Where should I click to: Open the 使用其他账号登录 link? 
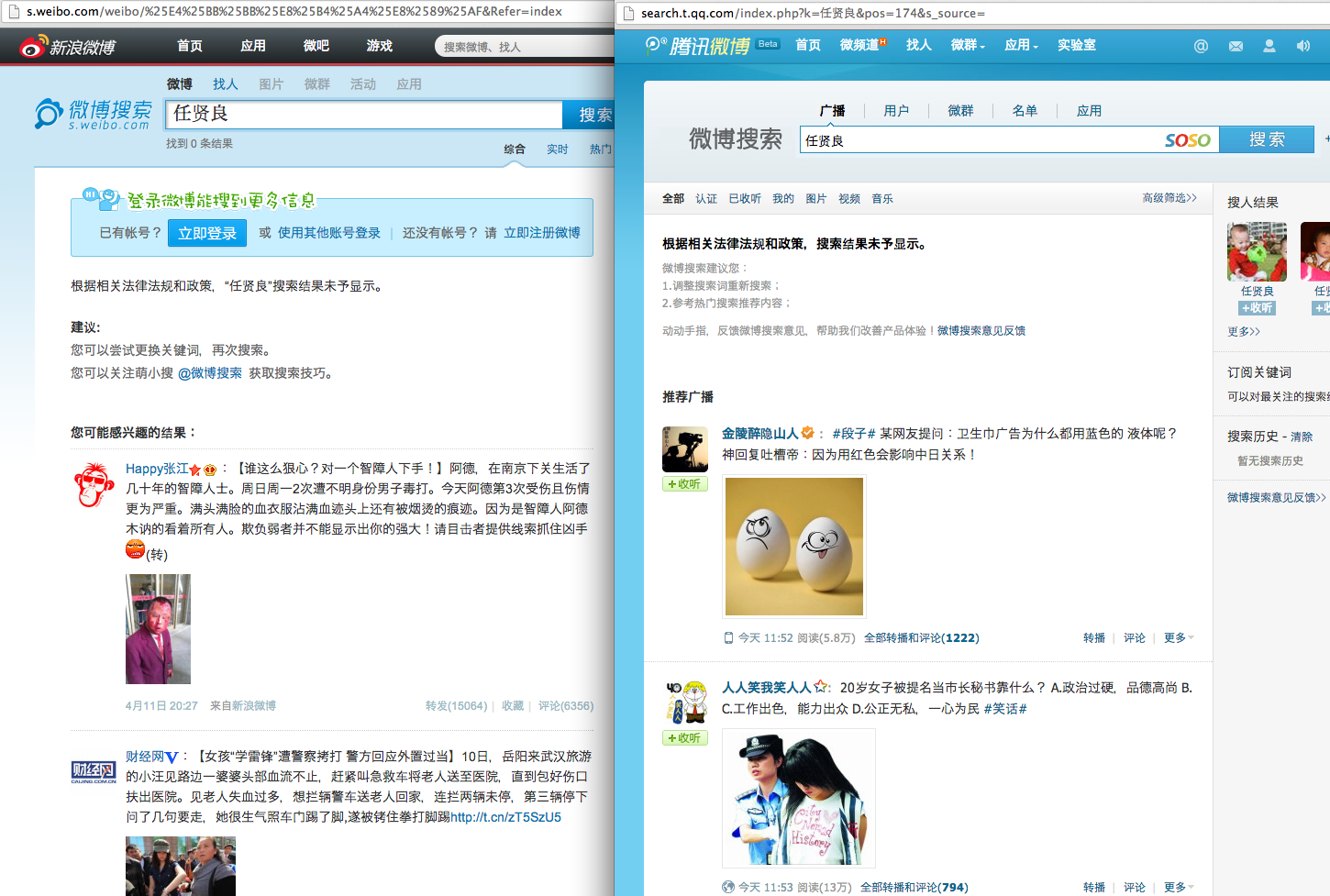(329, 233)
